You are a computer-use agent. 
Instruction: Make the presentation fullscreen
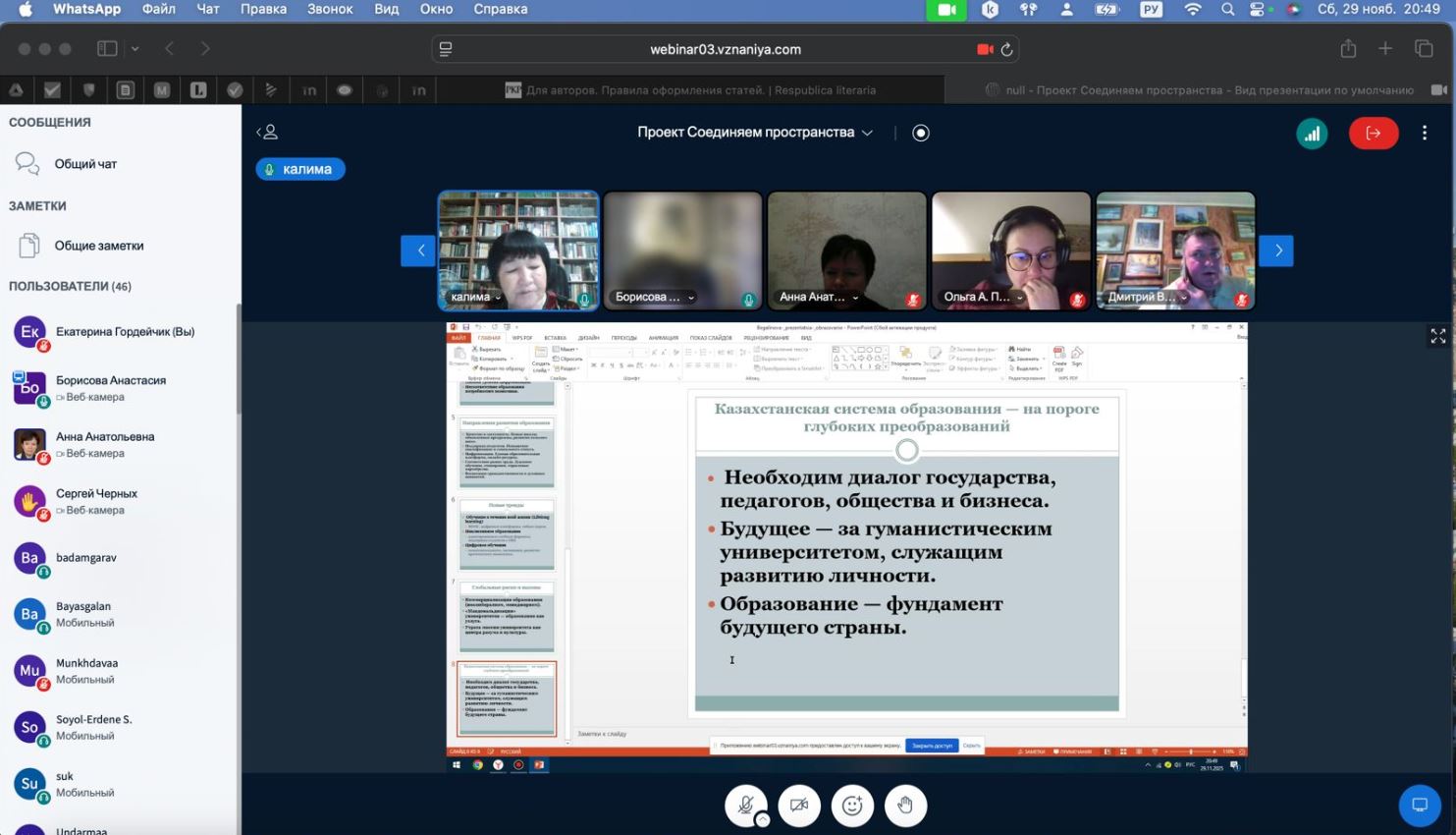[x=1437, y=337]
